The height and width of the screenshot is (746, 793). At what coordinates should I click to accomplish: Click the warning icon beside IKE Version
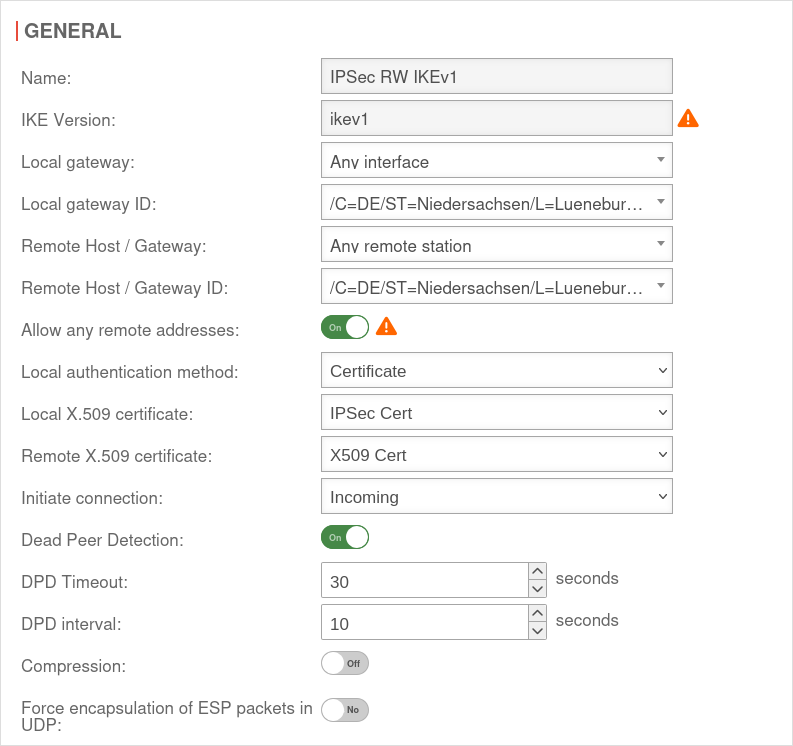click(688, 119)
